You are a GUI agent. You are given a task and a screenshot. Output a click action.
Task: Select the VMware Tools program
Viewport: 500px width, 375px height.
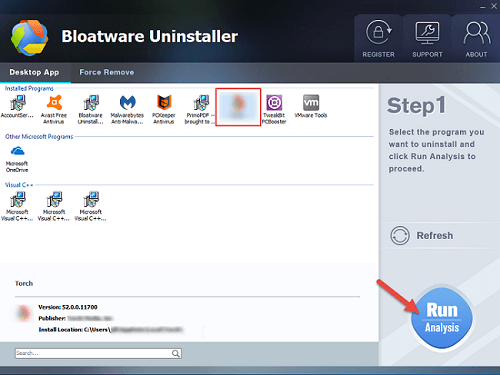point(311,106)
